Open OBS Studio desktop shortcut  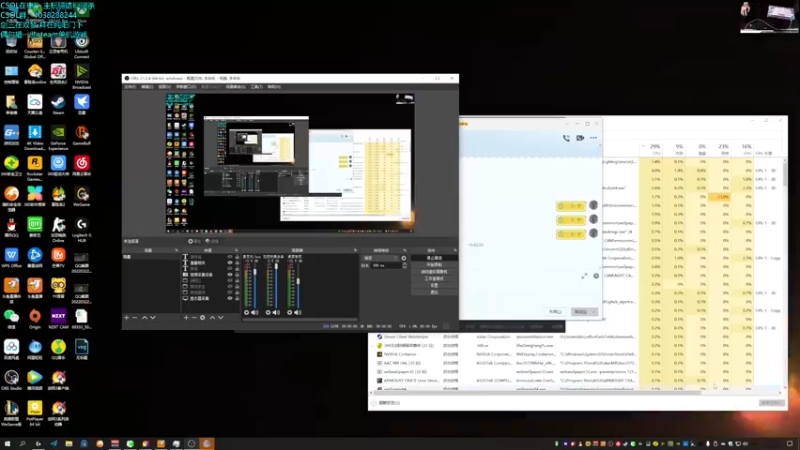11,380
